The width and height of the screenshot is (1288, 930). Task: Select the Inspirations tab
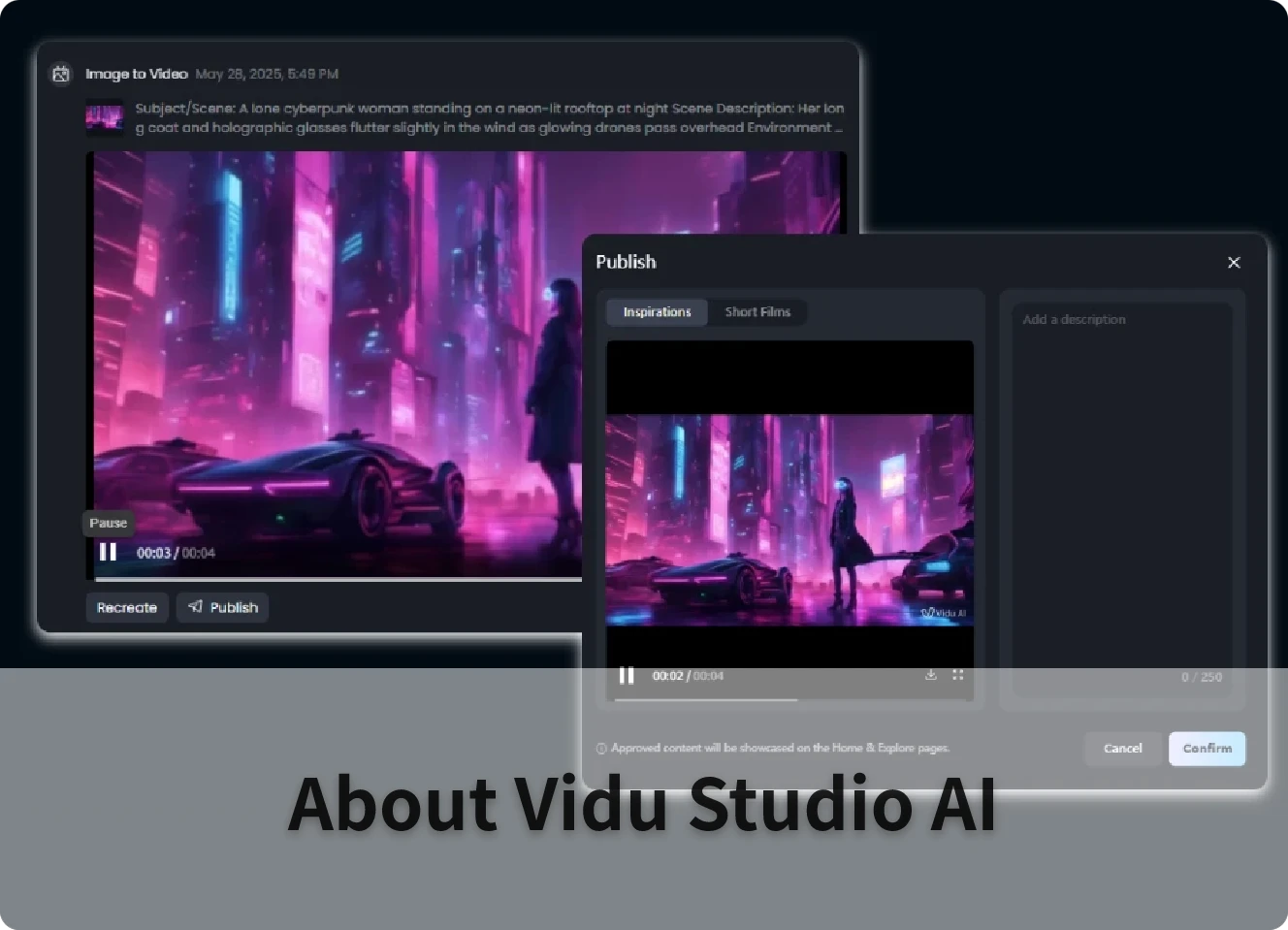coord(657,311)
